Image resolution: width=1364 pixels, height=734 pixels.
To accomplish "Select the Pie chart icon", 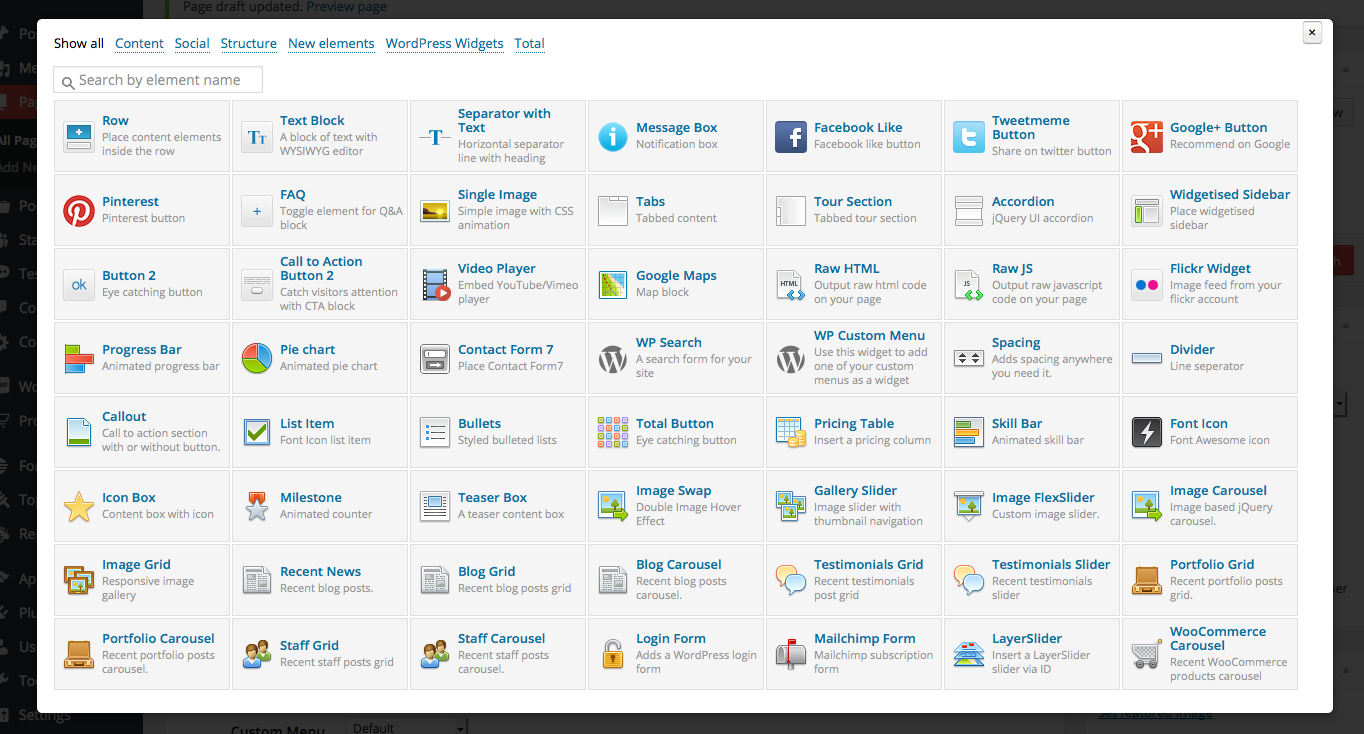I will 257,358.
